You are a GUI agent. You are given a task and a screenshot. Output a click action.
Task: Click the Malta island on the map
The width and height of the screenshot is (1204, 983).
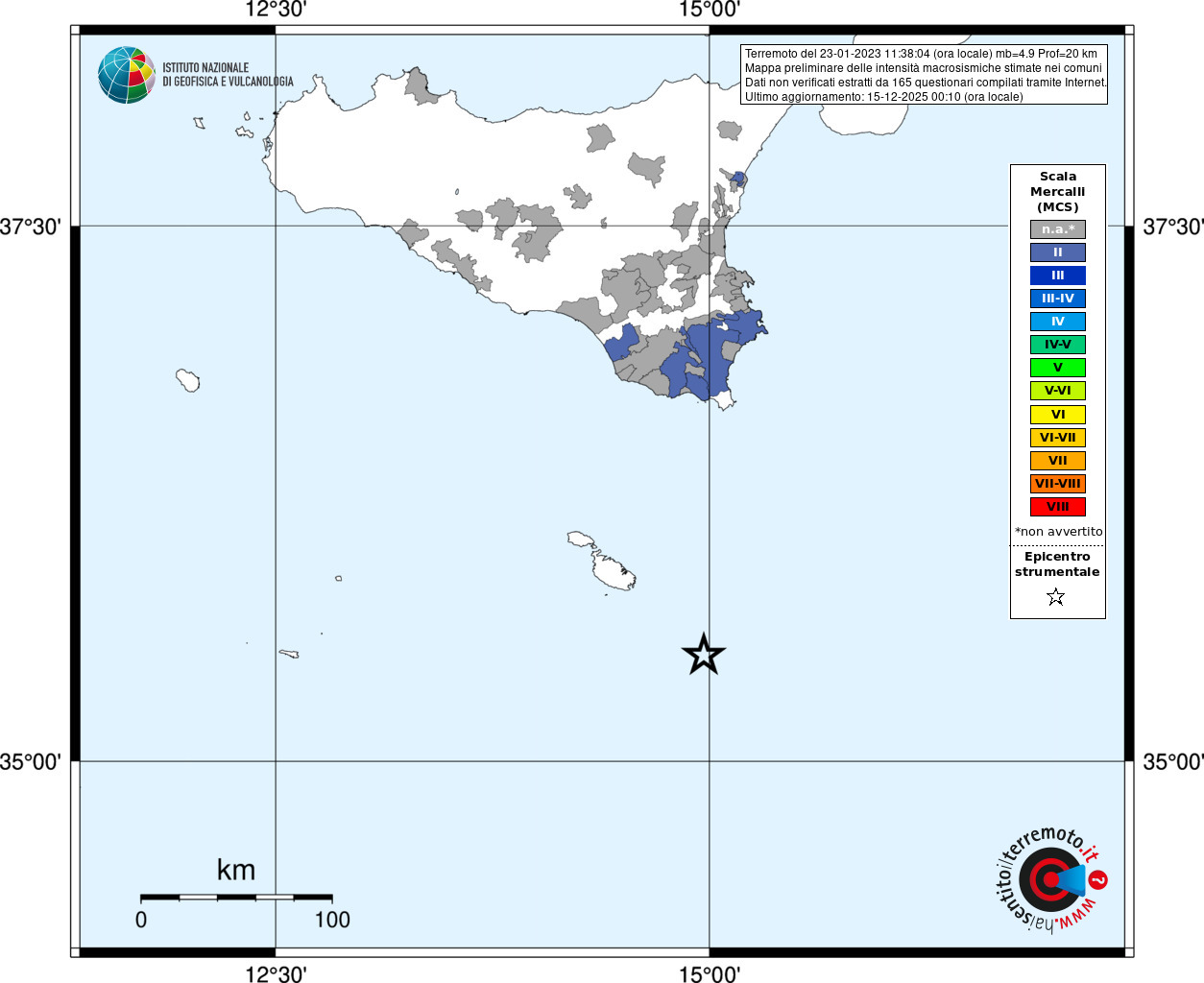tap(612, 572)
